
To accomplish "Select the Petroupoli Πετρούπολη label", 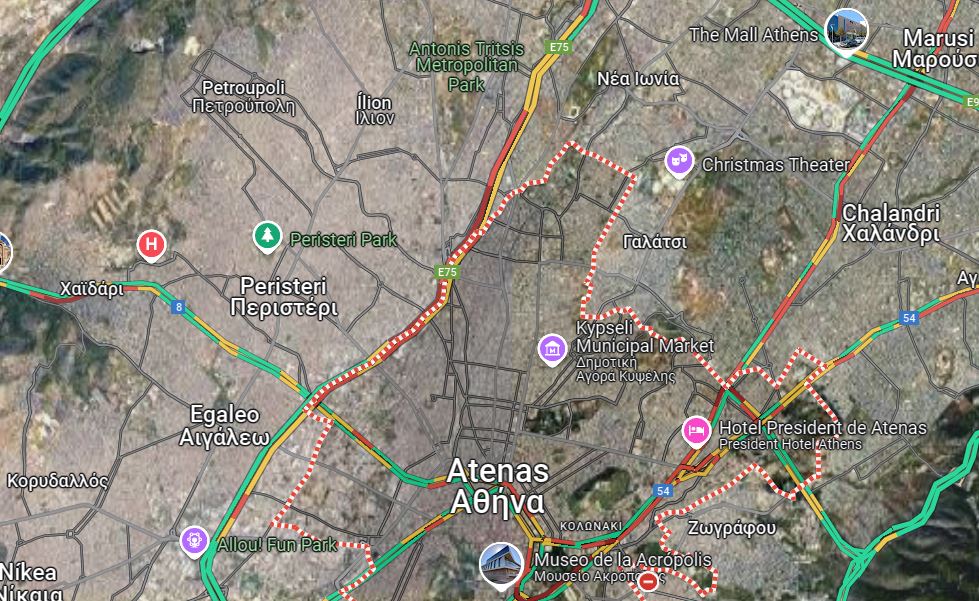I will 244,97.
